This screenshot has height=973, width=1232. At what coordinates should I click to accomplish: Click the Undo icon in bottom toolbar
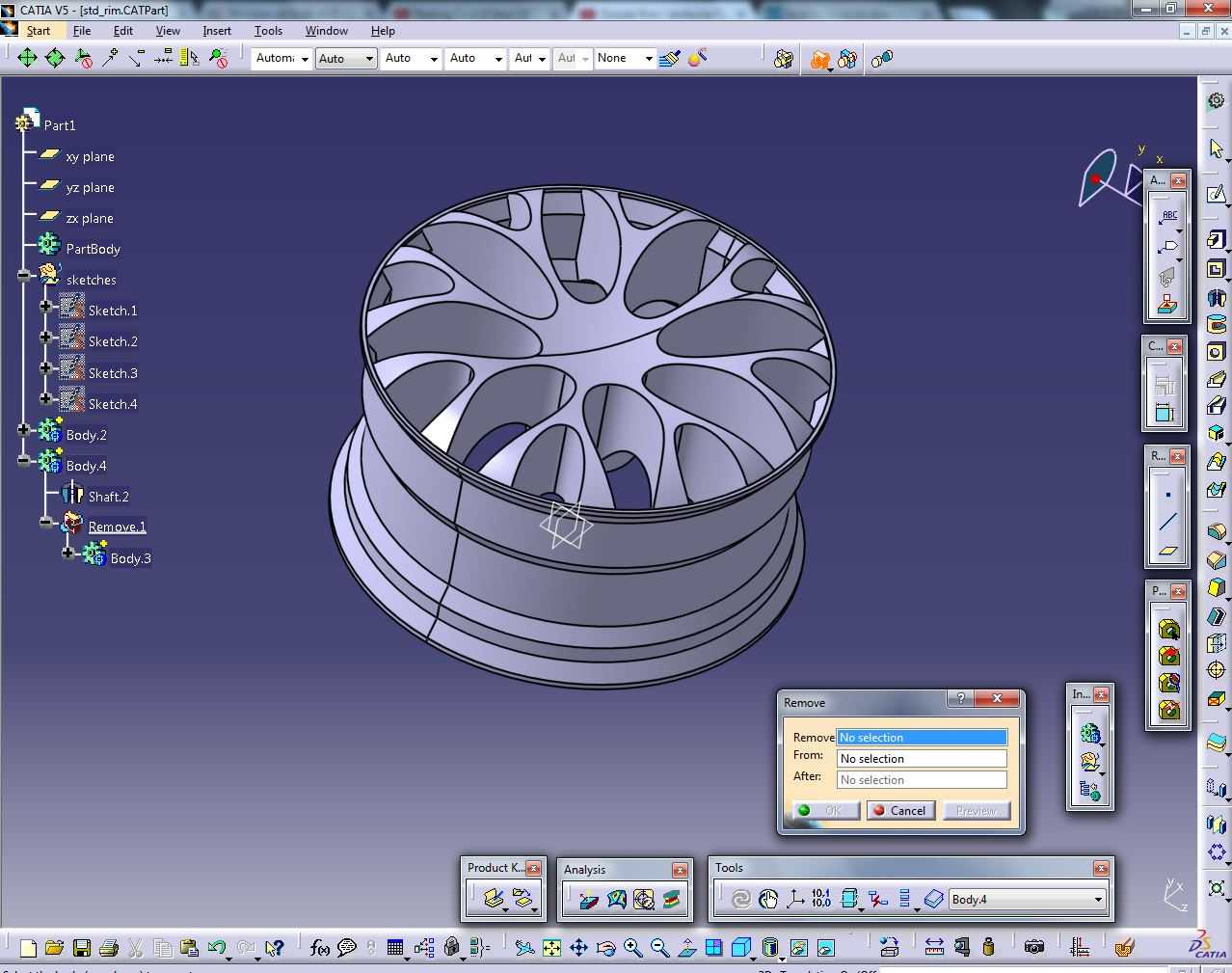(217, 948)
